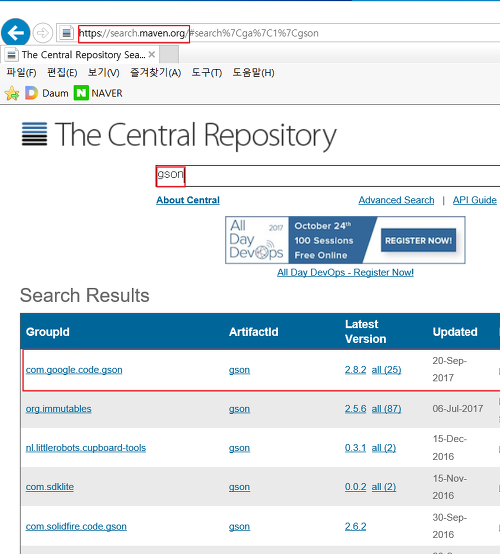Open the com.google.code.gson group link
This screenshot has width=500, height=554.
click(x=74, y=370)
